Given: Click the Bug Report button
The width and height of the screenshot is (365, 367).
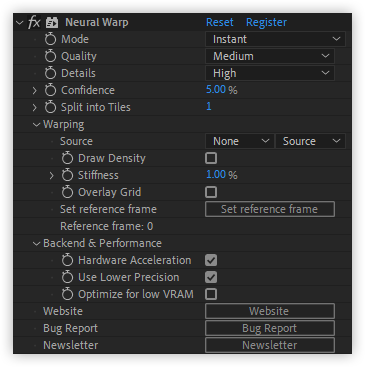Looking at the screenshot, I should [270, 328].
